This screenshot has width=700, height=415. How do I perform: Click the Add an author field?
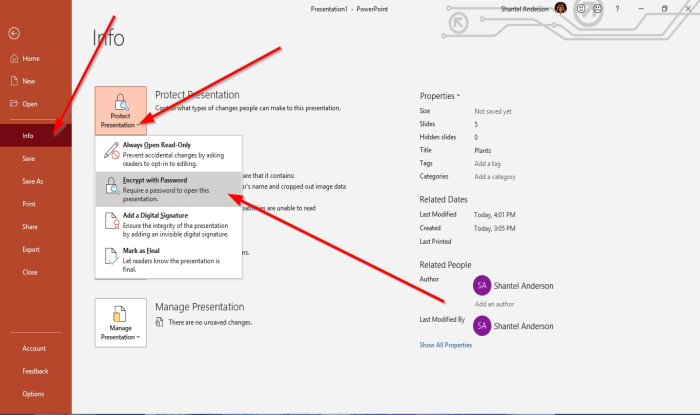[x=494, y=304]
